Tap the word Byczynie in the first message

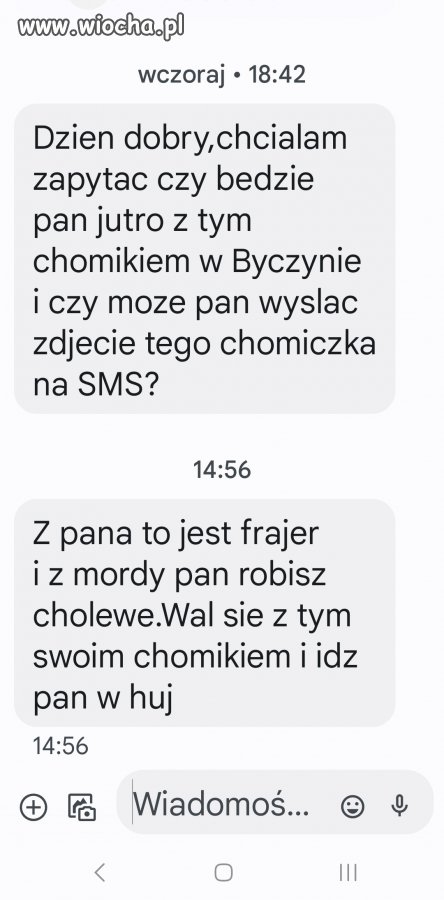click(297, 262)
